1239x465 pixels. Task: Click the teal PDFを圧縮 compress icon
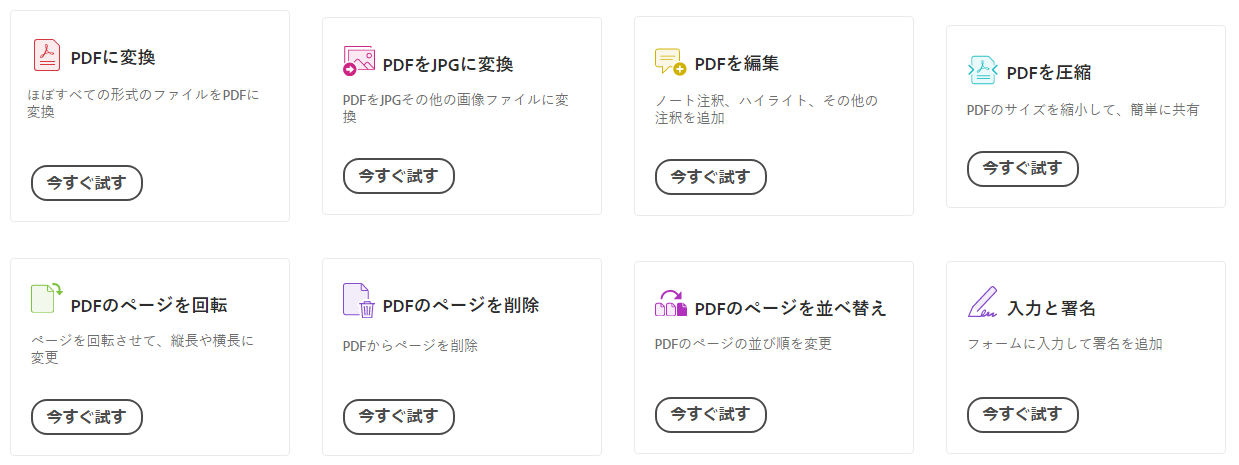(x=983, y=70)
